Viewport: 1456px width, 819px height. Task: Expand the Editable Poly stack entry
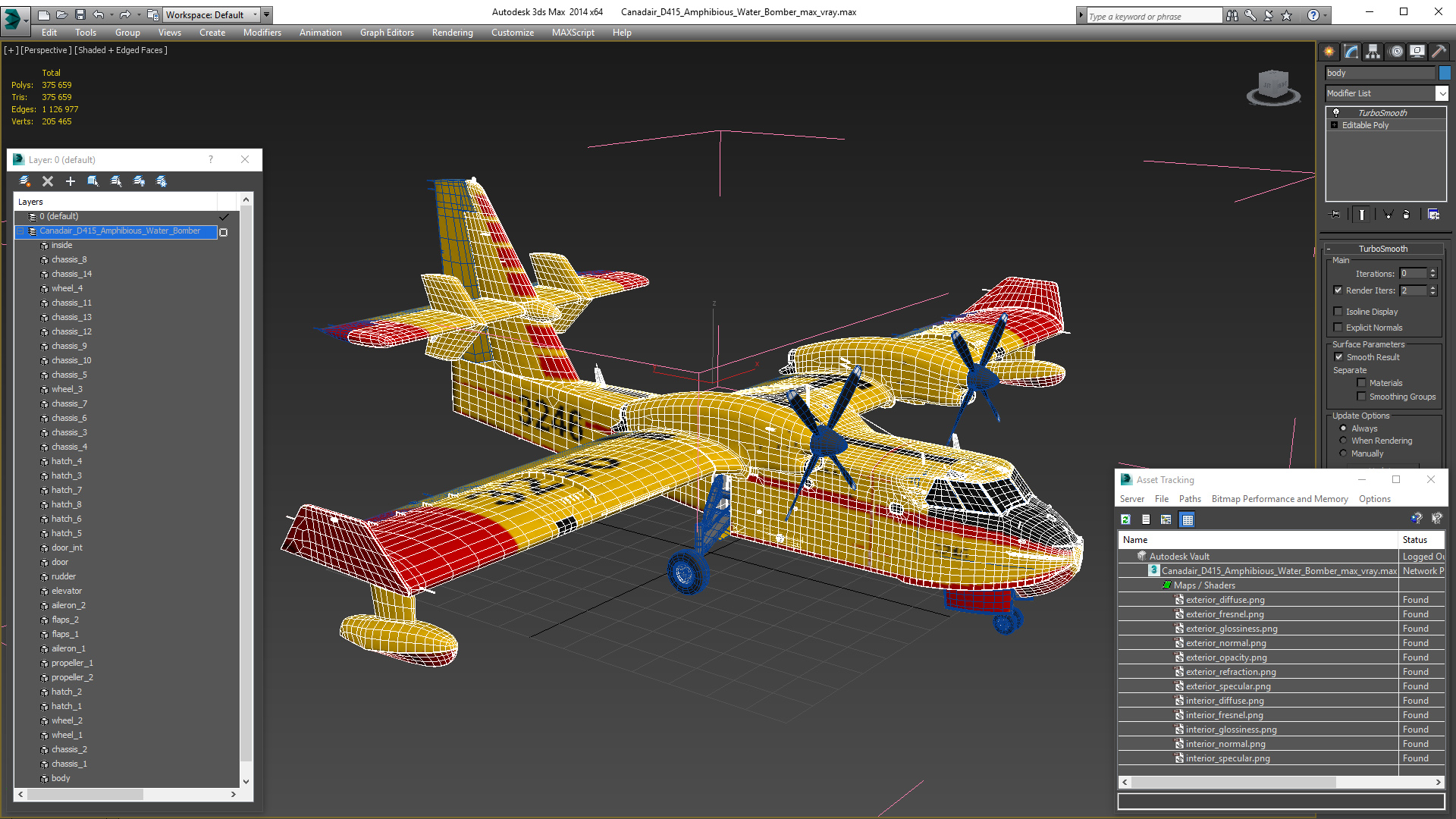tap(1334, 125)
